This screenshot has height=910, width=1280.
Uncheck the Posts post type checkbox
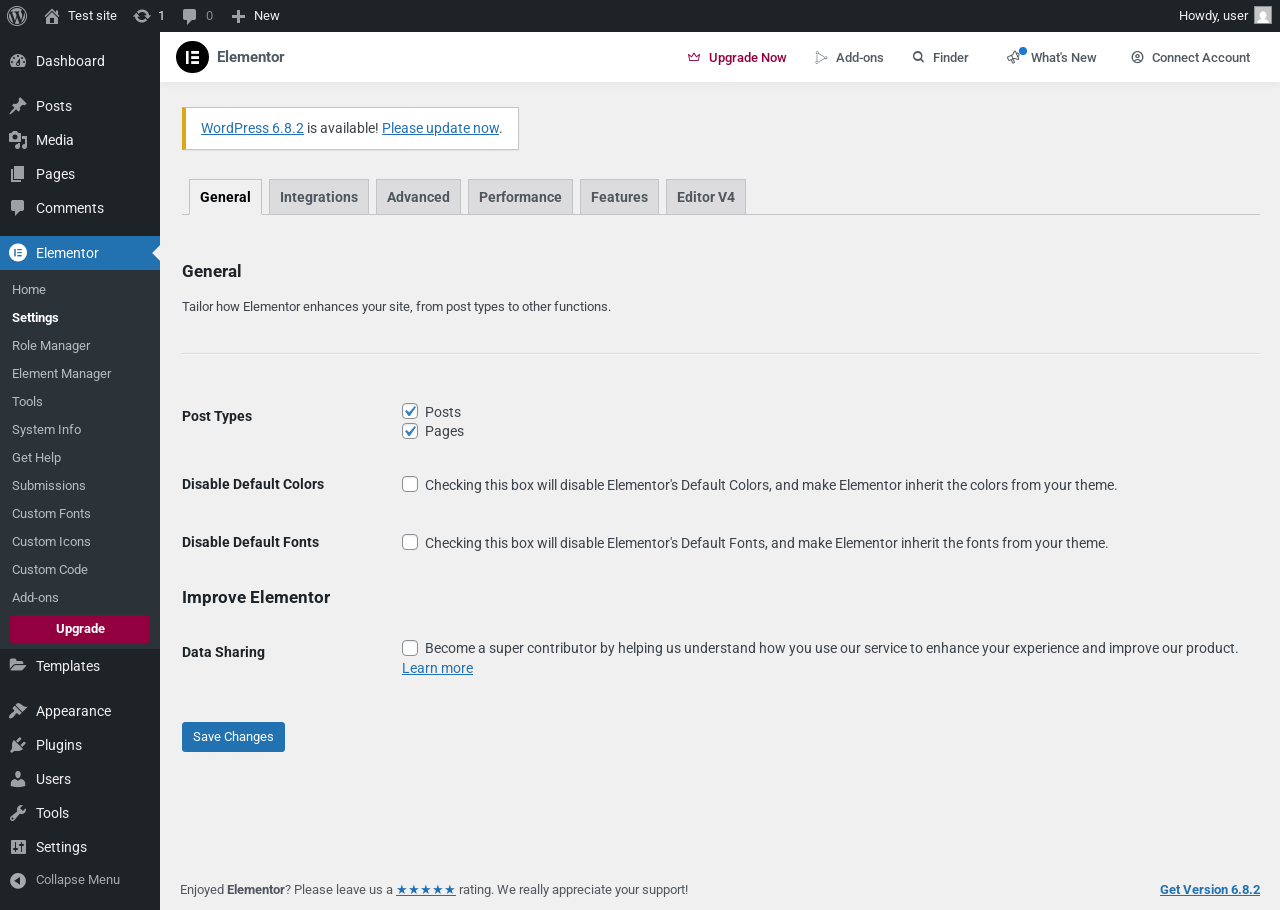click(410, 411)
